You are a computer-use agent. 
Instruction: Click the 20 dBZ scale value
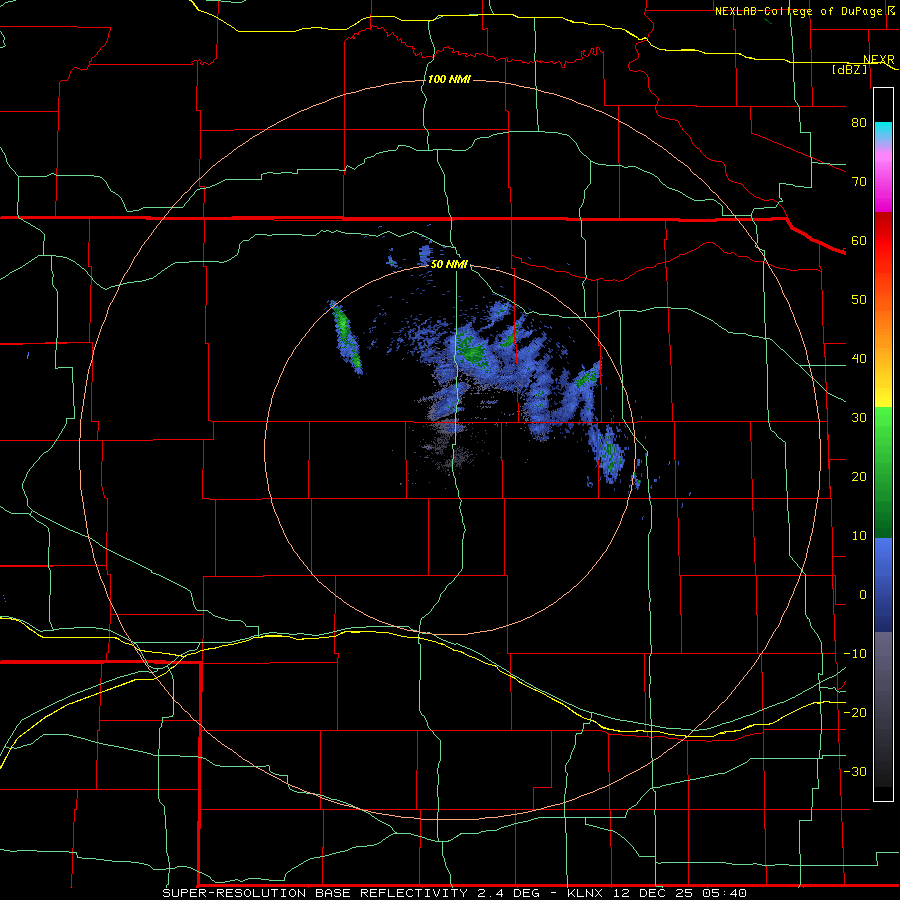tap(859, 476)
